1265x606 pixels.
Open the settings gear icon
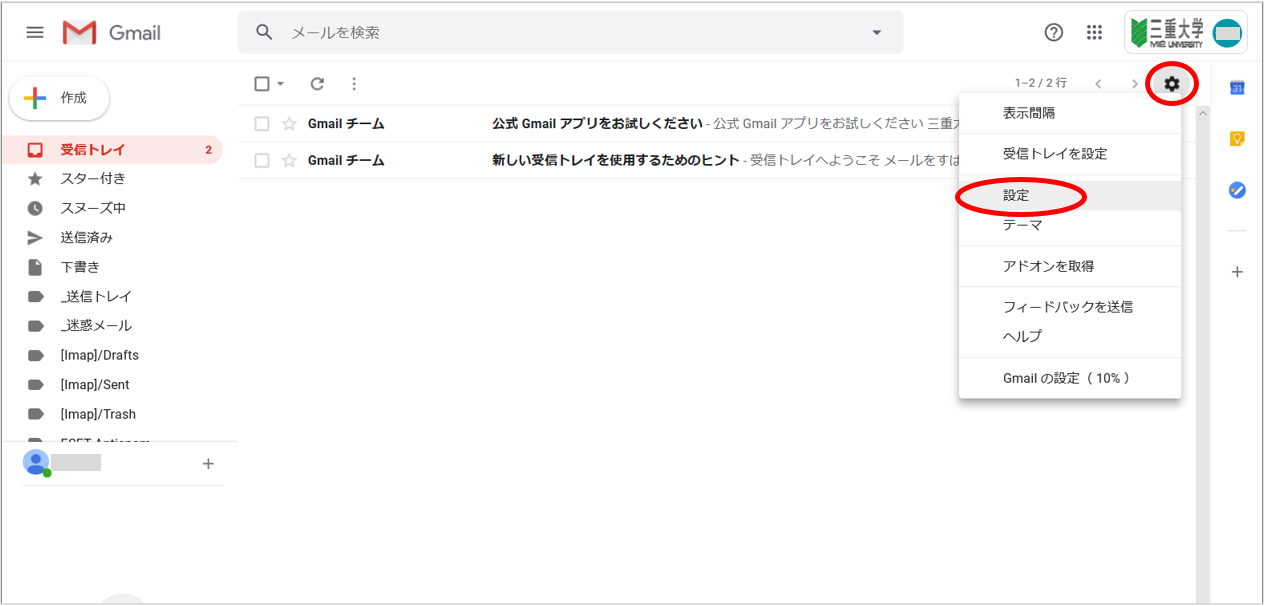[1172, 84]
